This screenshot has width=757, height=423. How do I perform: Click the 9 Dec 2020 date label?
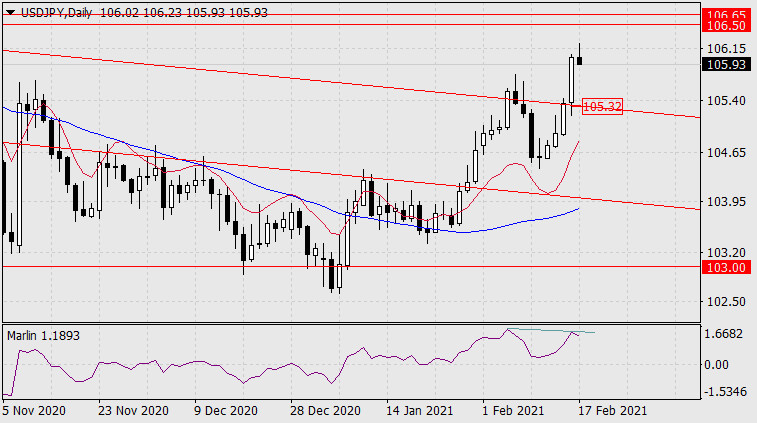[x=226, y=411]
